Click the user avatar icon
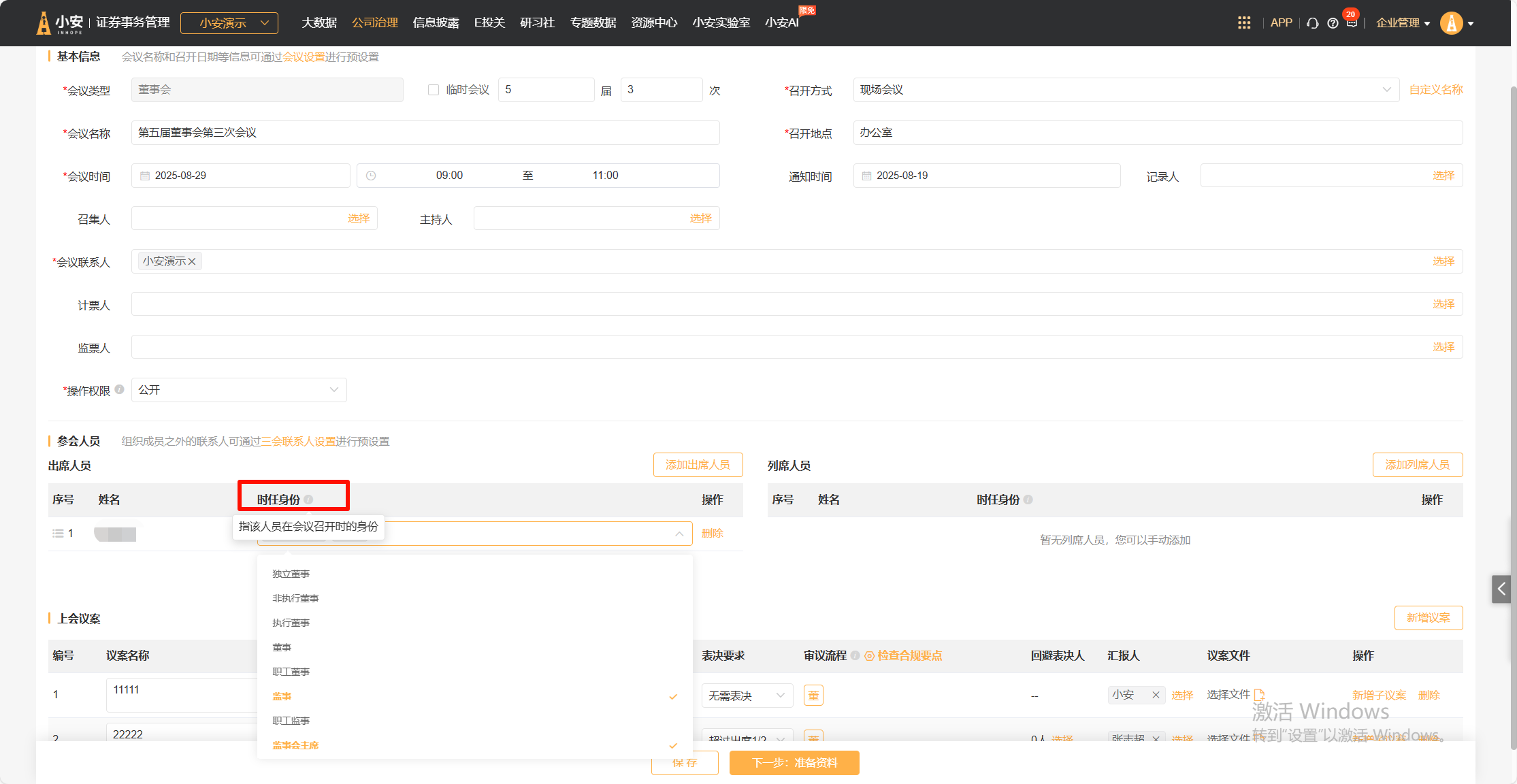This screenshot has height=784, width=1517. [x=1451, y=23]
